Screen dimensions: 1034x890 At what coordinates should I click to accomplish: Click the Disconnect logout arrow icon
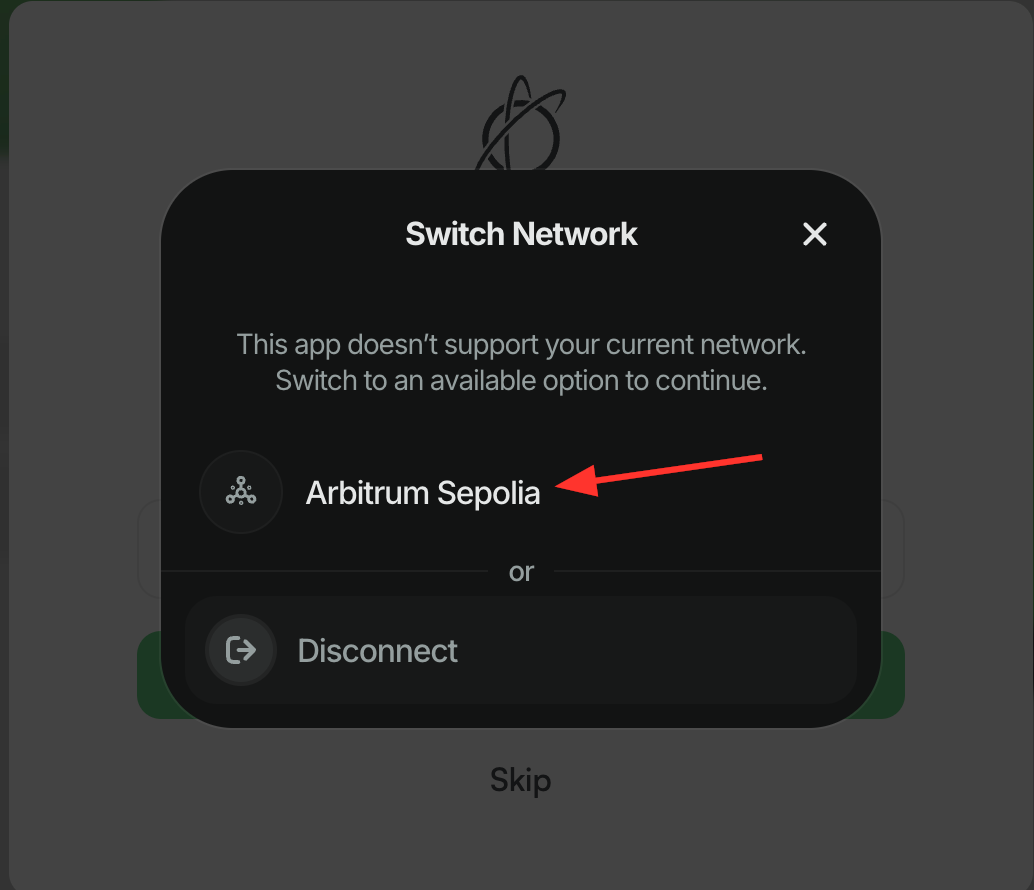click(241, 650)
